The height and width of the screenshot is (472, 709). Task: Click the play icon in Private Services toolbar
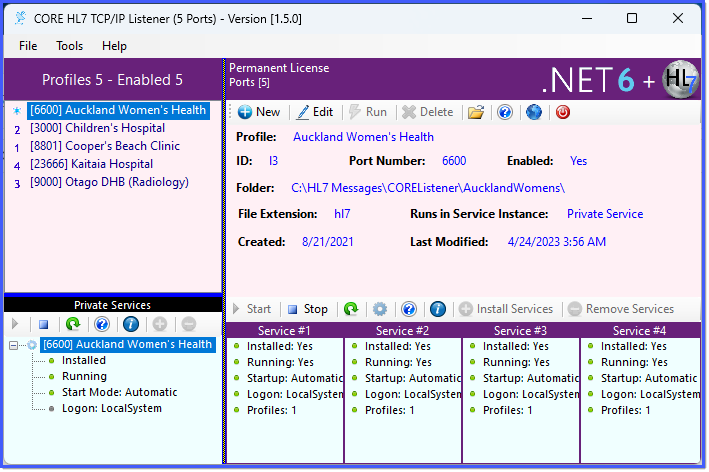pos(15,324)
